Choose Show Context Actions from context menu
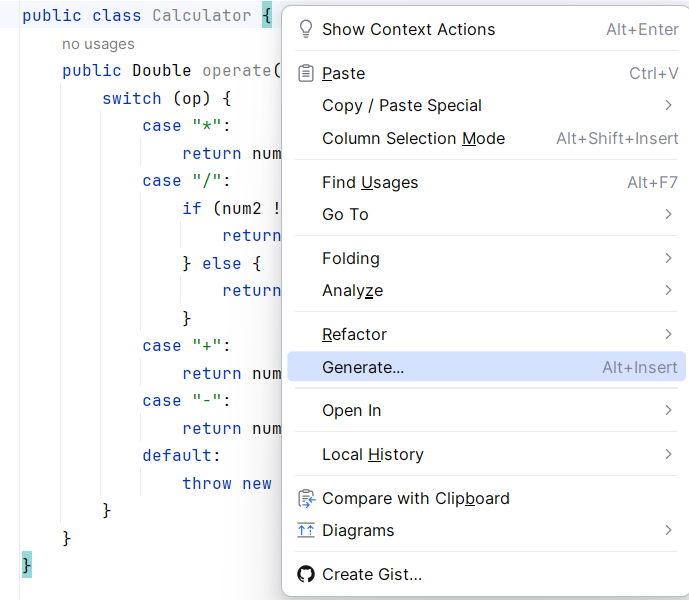Viewport: 689px width, 600px height. tap(486, 29)
